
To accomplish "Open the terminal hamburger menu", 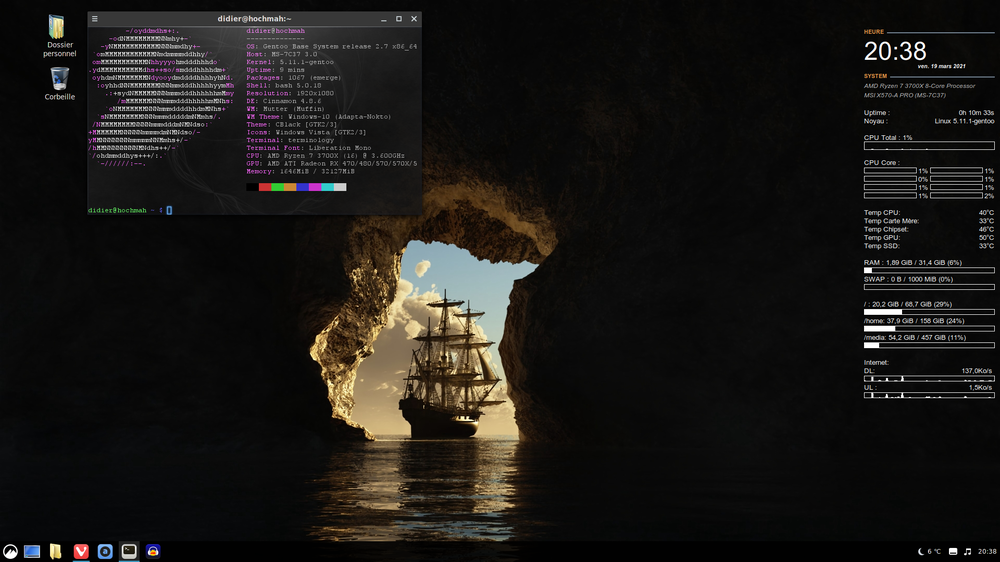I will coord(94,18).
